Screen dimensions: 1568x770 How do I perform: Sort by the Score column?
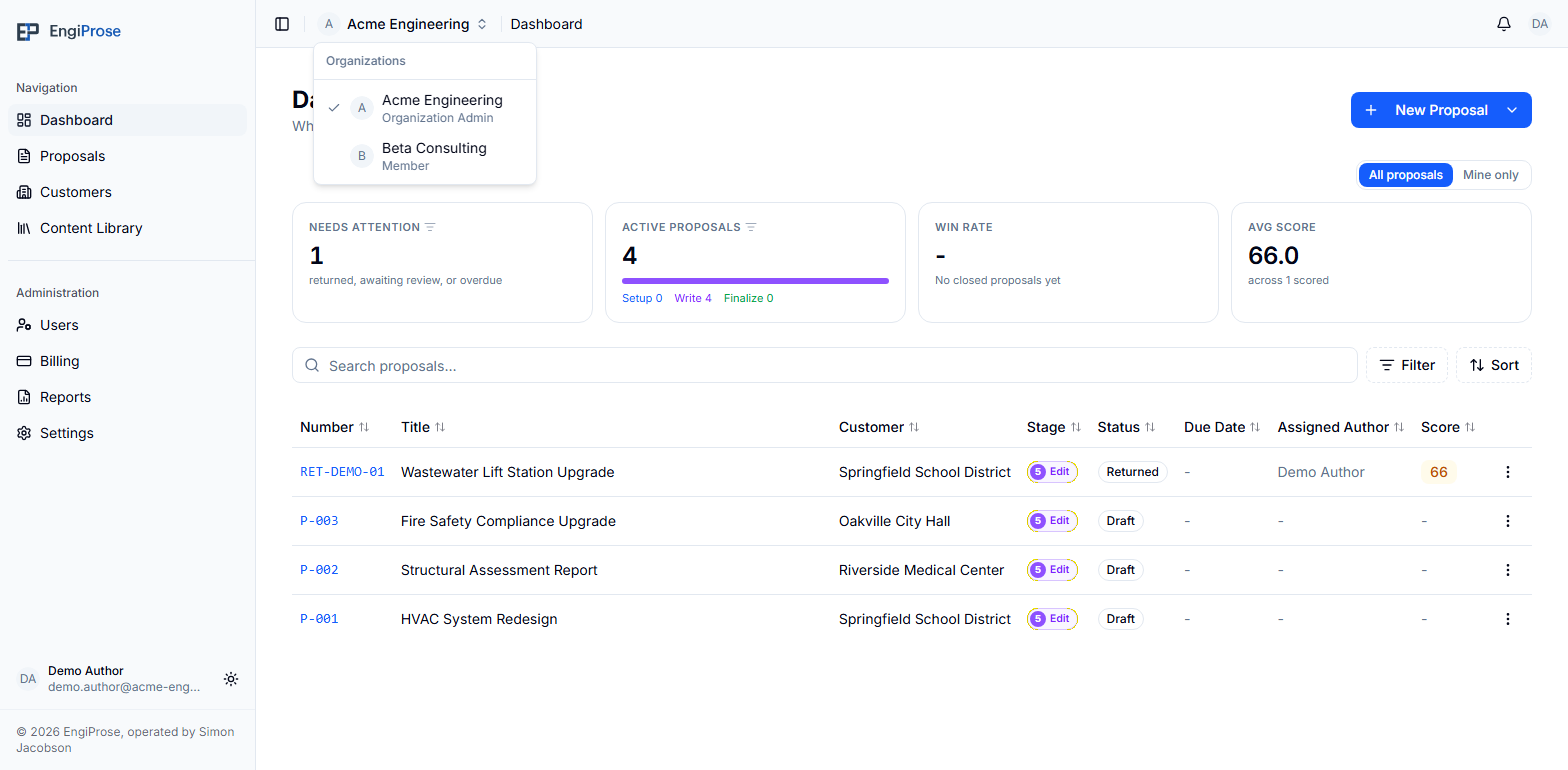point(1448,427)
